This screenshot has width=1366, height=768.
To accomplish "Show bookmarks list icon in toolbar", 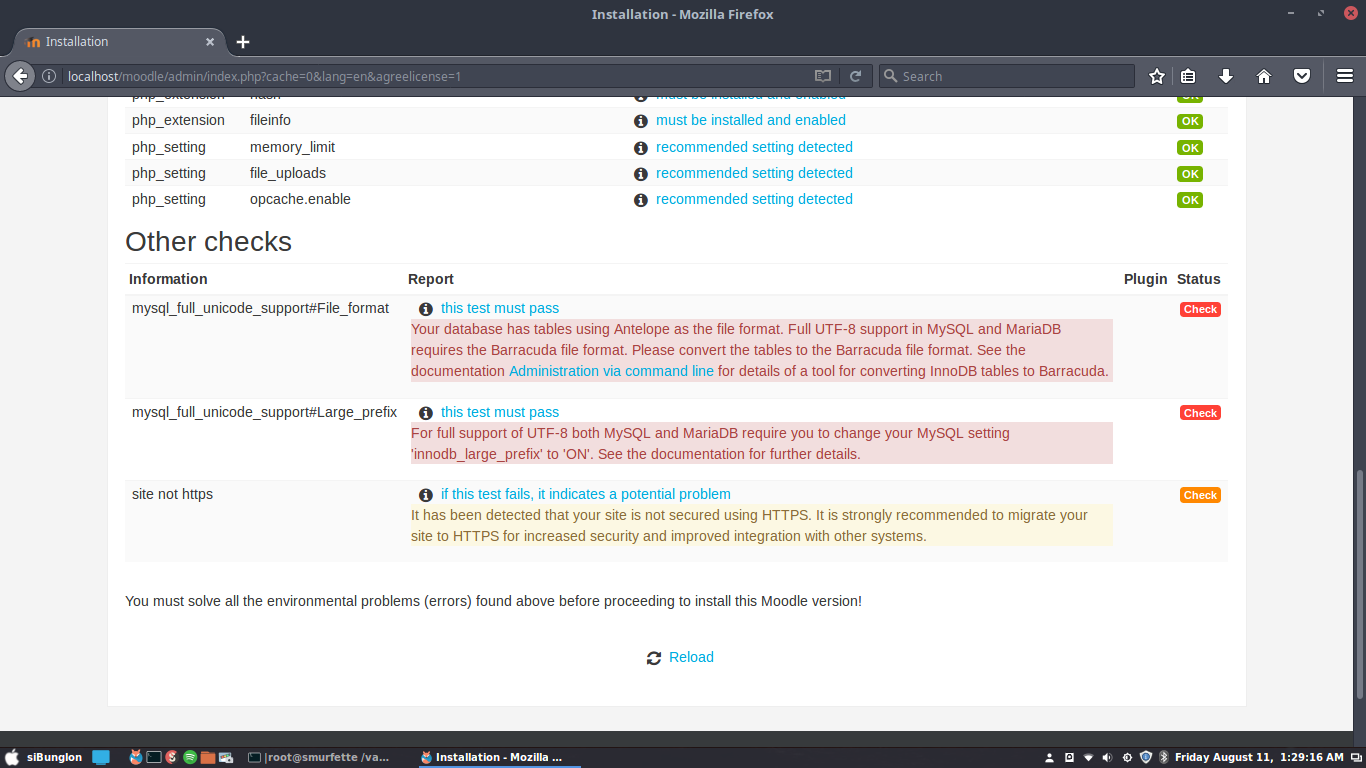I will (x=1188, y=76).
